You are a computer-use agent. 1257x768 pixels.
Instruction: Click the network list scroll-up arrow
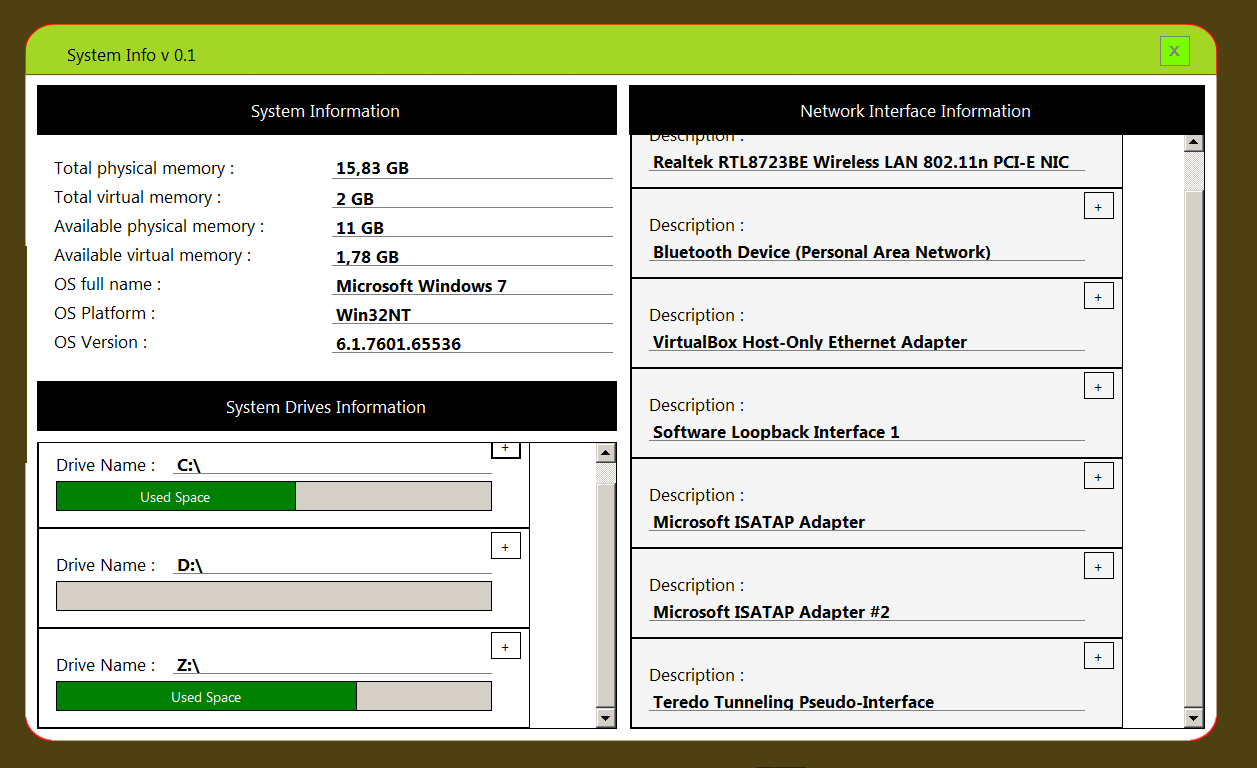[1193, 144]
